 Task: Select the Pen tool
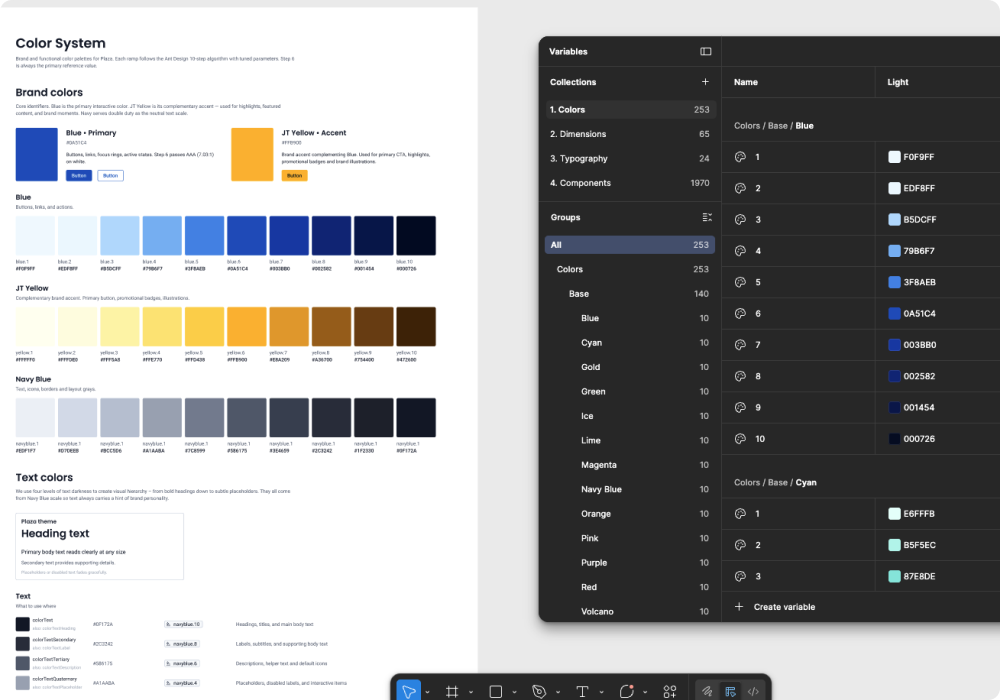pyautogui.click(x=539, y=692)
